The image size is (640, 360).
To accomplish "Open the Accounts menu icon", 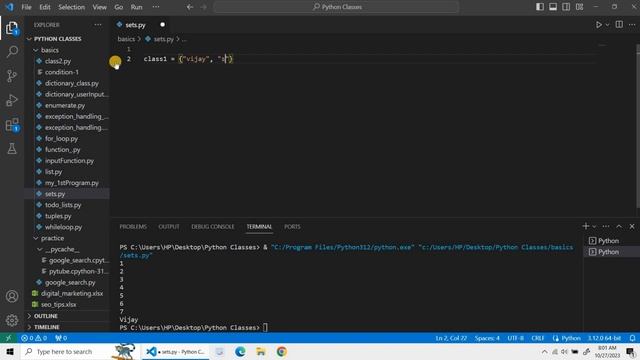I will point(12,296).
